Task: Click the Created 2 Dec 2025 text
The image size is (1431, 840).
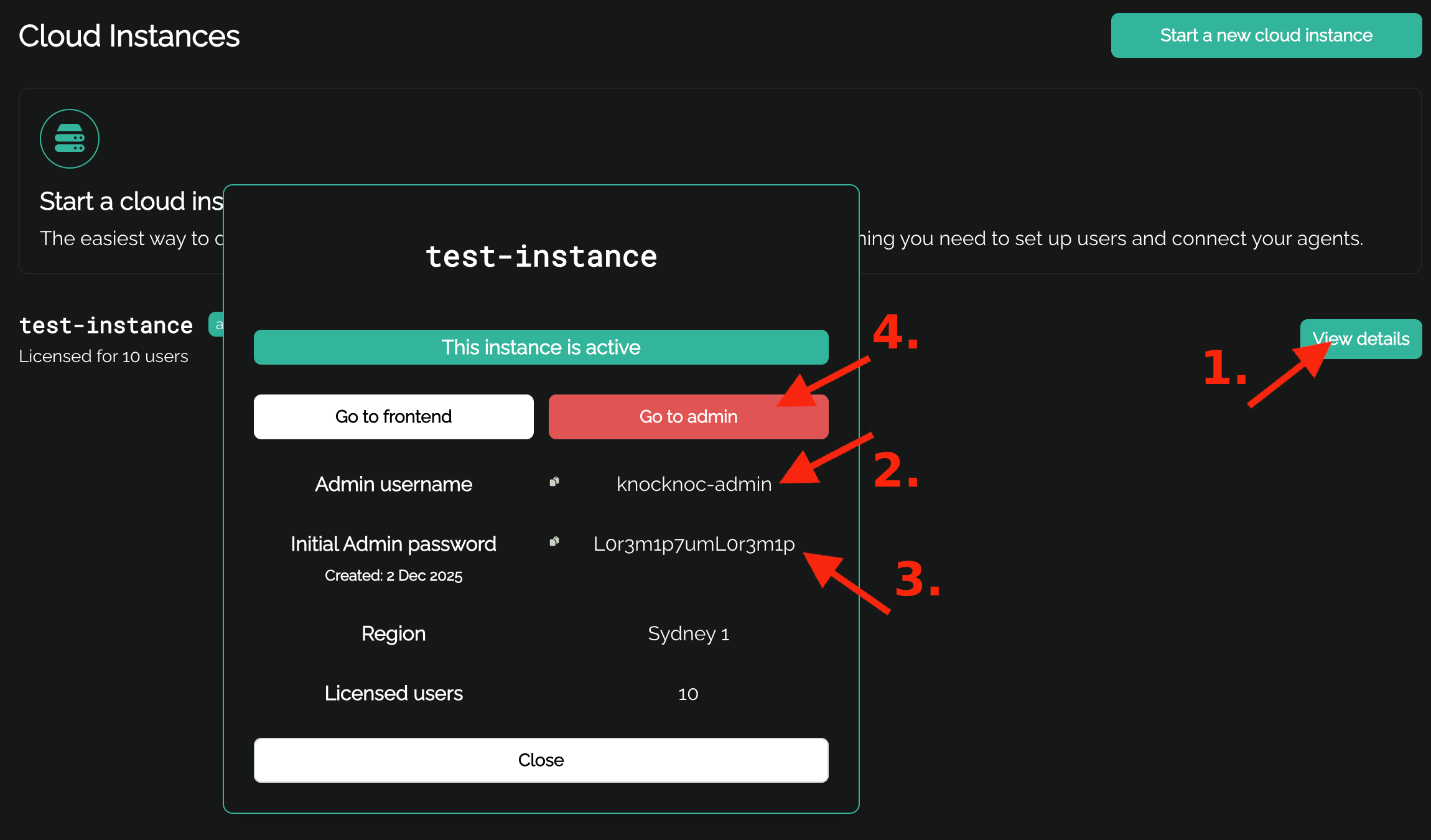Action: point(393,576)
